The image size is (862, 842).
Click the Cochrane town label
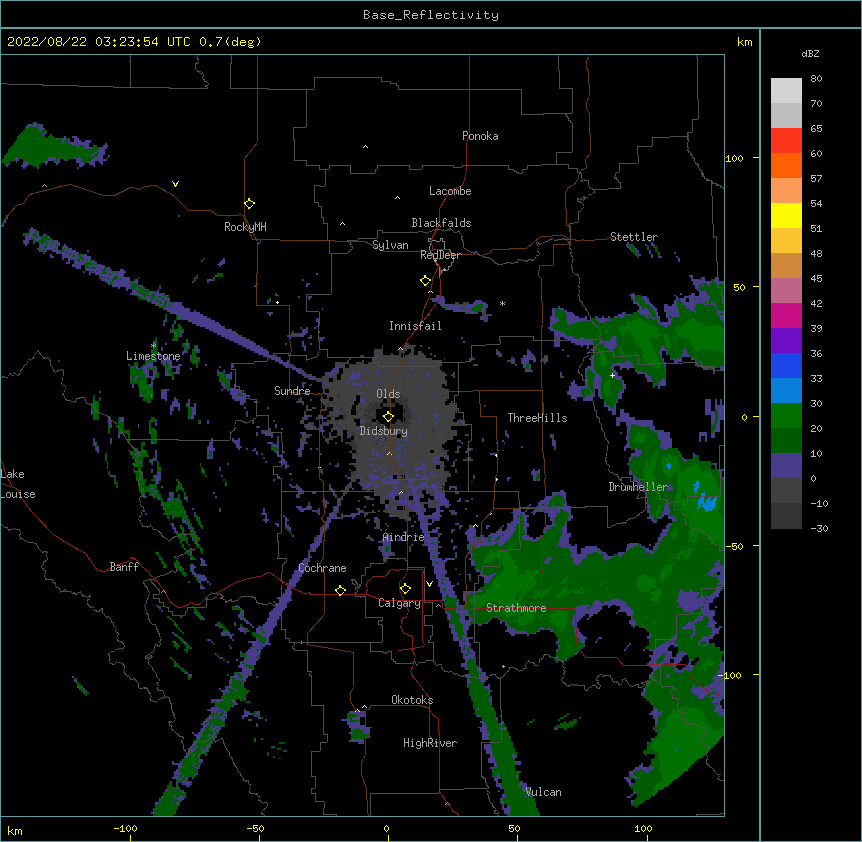[322, 568]
